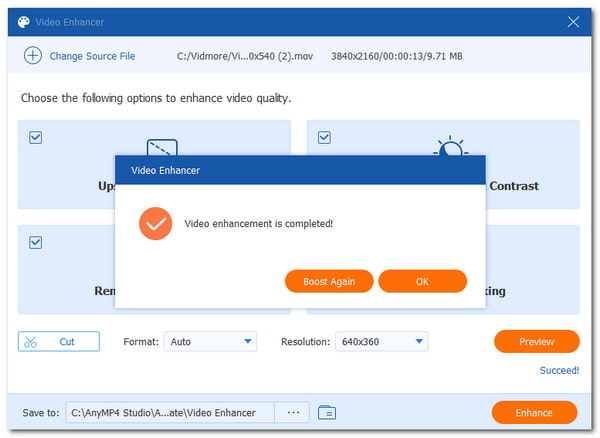Click the source file path C:/Vidmore/Vi...0x540 (2).mov
The image size is (600, 438).
click(x=245, y=56)
